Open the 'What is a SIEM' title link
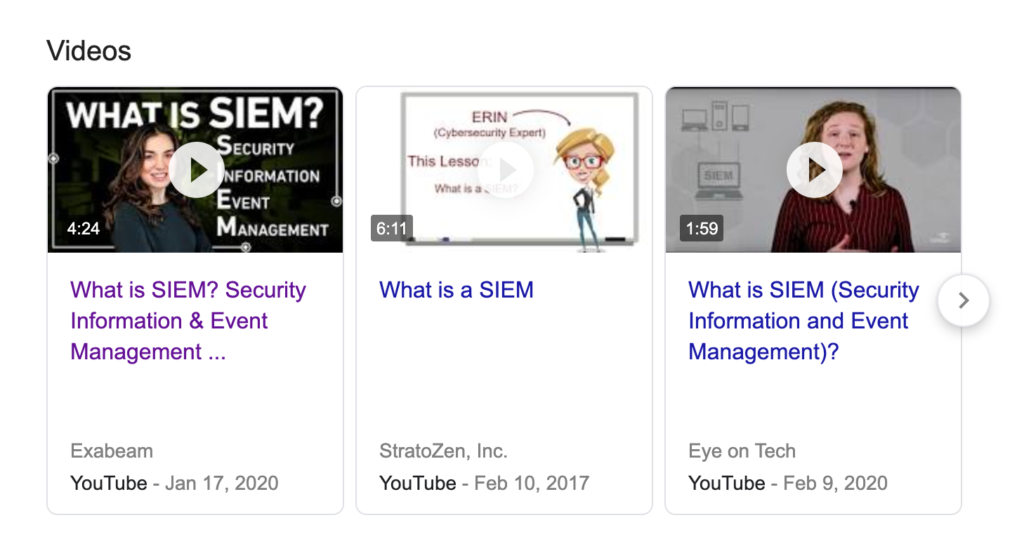 (x=456, y=289)
